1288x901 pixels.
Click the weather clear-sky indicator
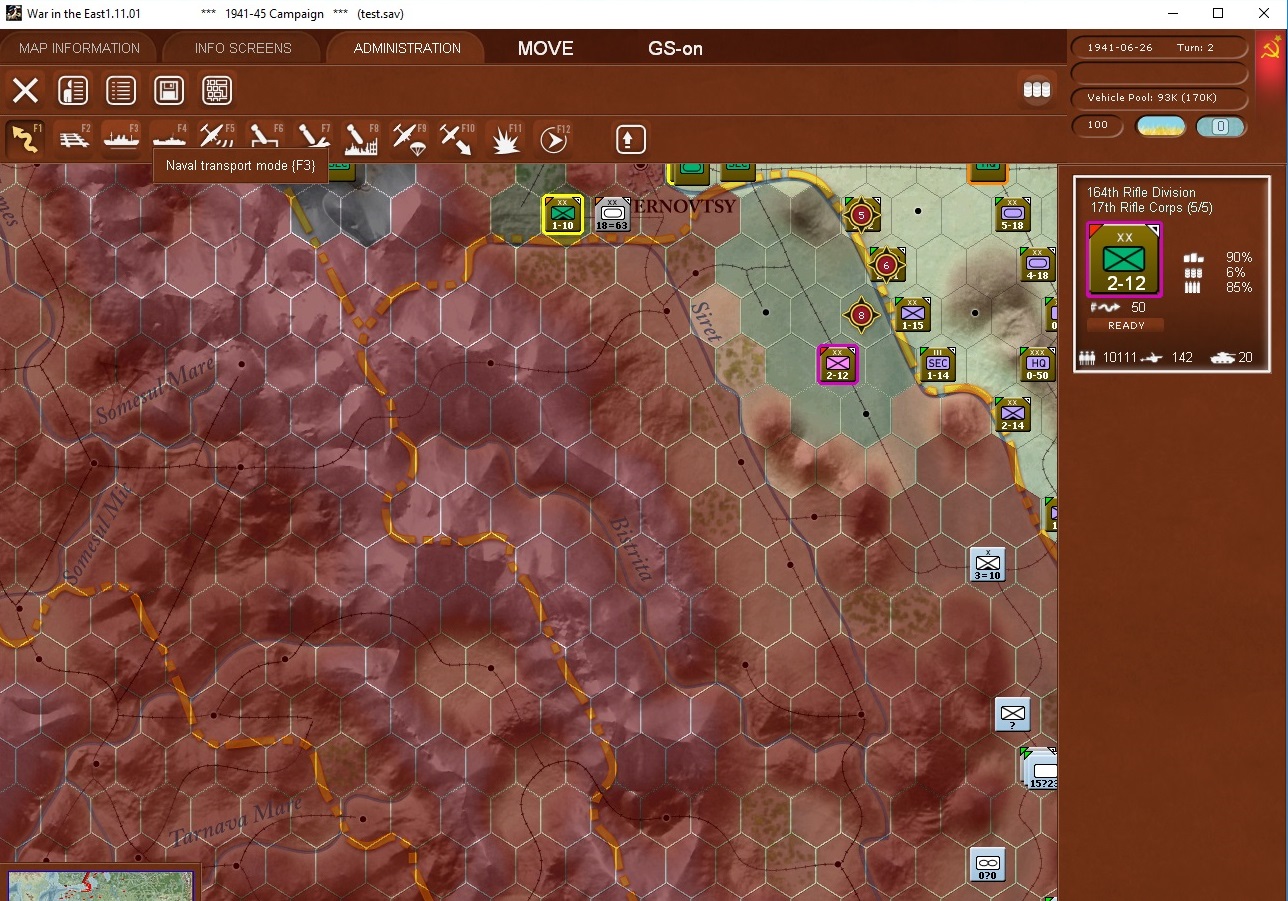(x=1160, y=126)
